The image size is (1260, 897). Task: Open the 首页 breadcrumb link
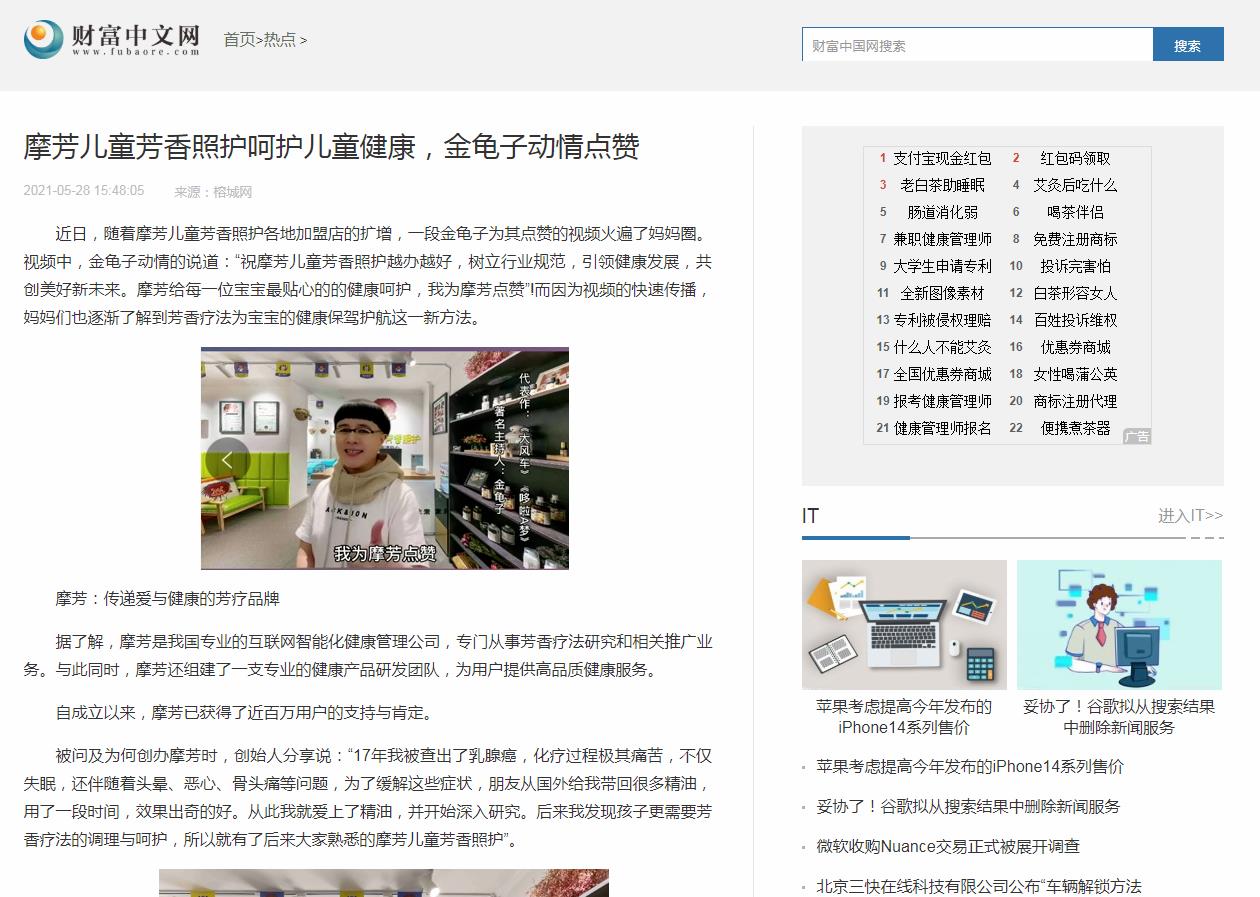pyautogui.click(x=239, y=40)
